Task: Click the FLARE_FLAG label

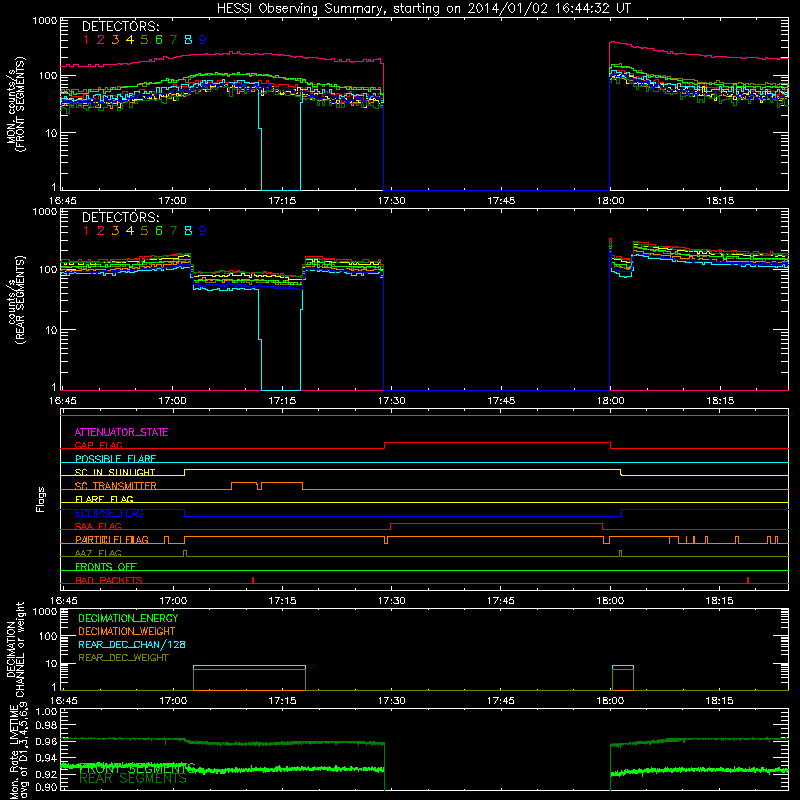Action: pos(104,499)
